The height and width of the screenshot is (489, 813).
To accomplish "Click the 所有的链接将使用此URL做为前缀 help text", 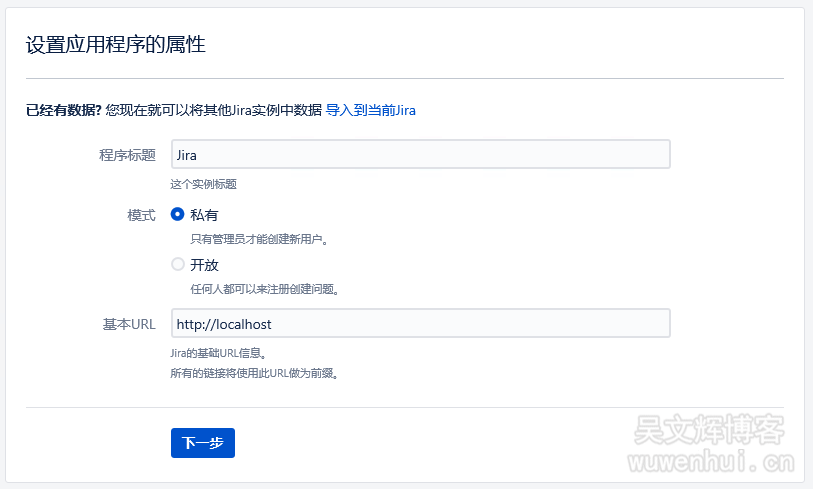I will tap(254, 374).
